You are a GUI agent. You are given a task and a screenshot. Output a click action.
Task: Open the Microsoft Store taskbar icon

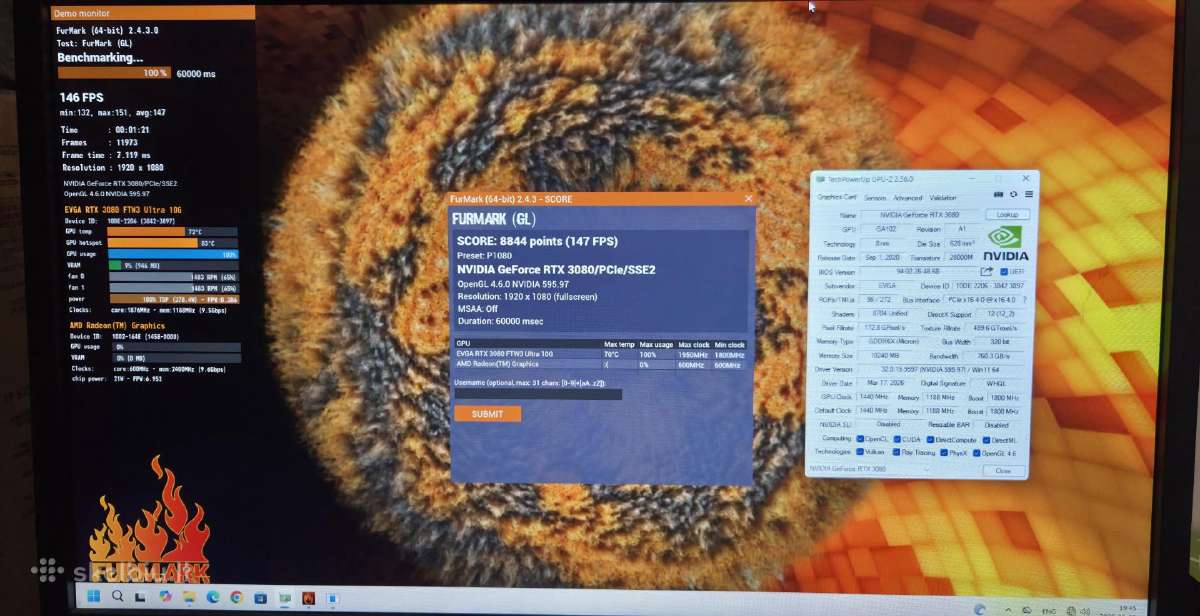coord(260,597)
